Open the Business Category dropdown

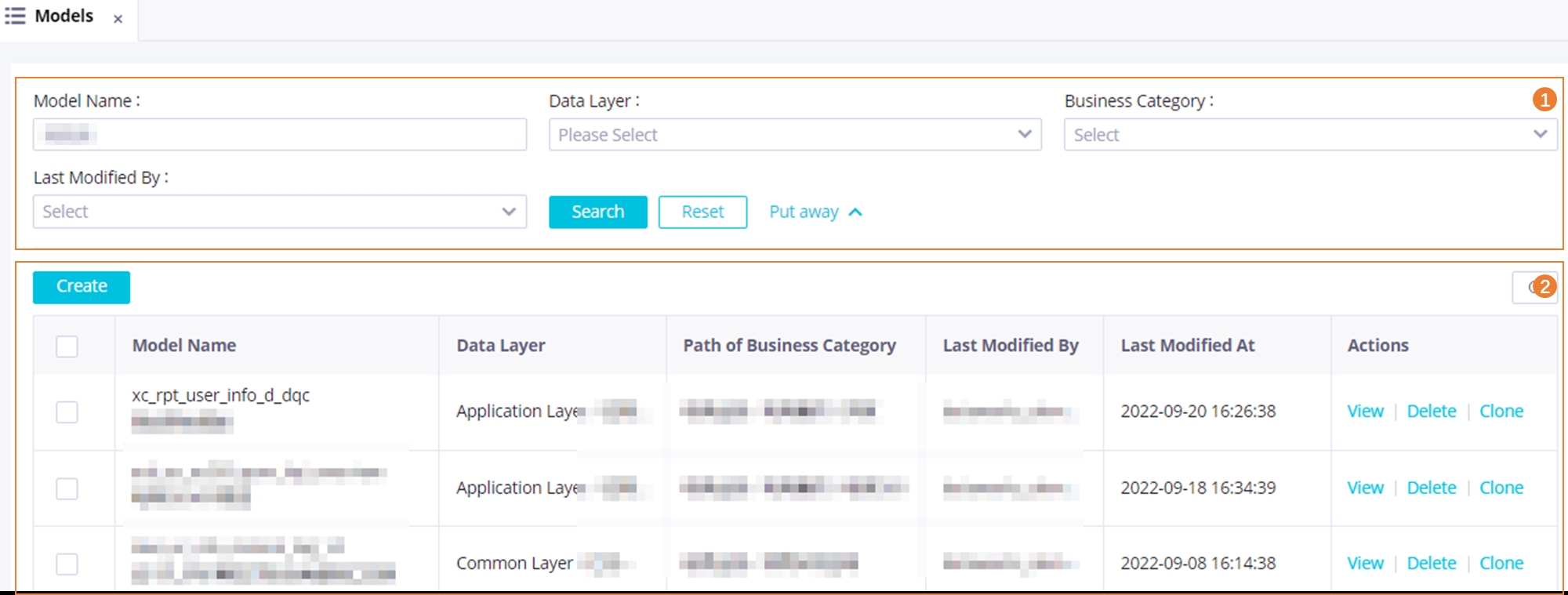(1310, 135)
